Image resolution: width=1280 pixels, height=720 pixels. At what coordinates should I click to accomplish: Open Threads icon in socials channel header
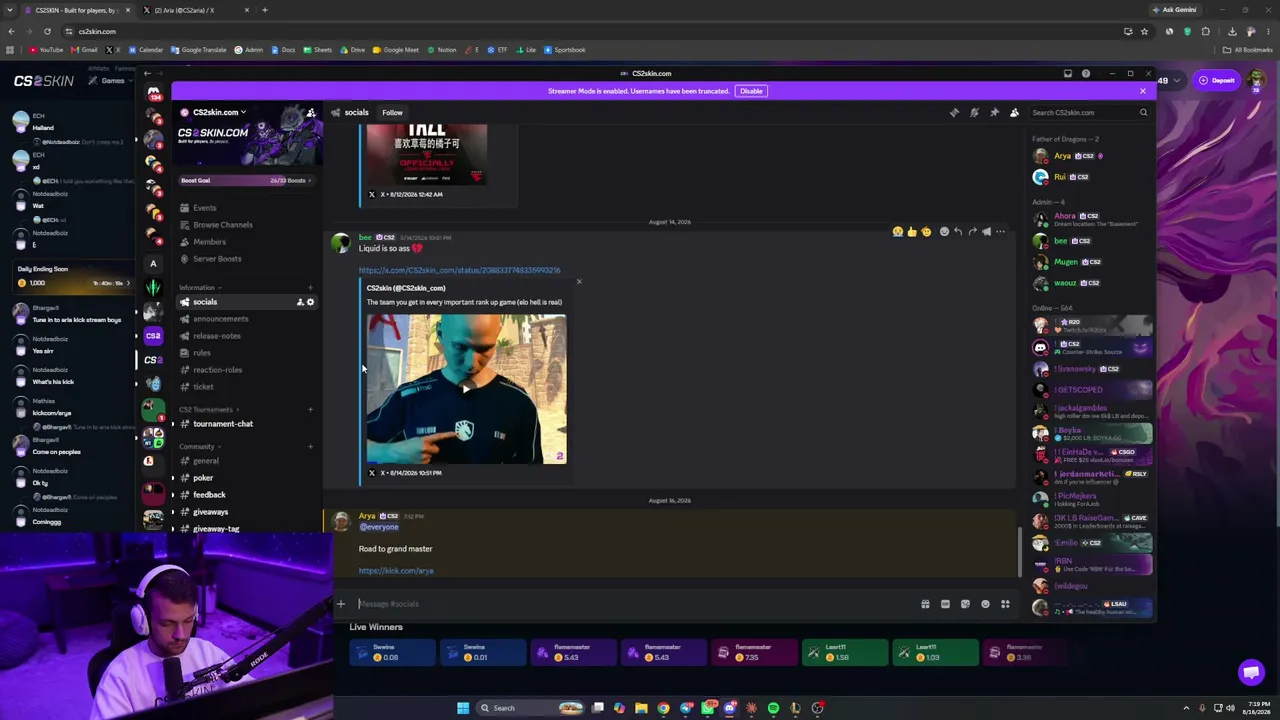coord(954,113)
